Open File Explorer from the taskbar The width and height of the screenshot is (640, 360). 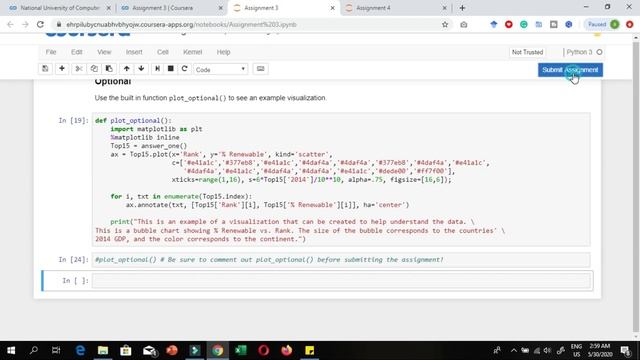pos(103,350)
